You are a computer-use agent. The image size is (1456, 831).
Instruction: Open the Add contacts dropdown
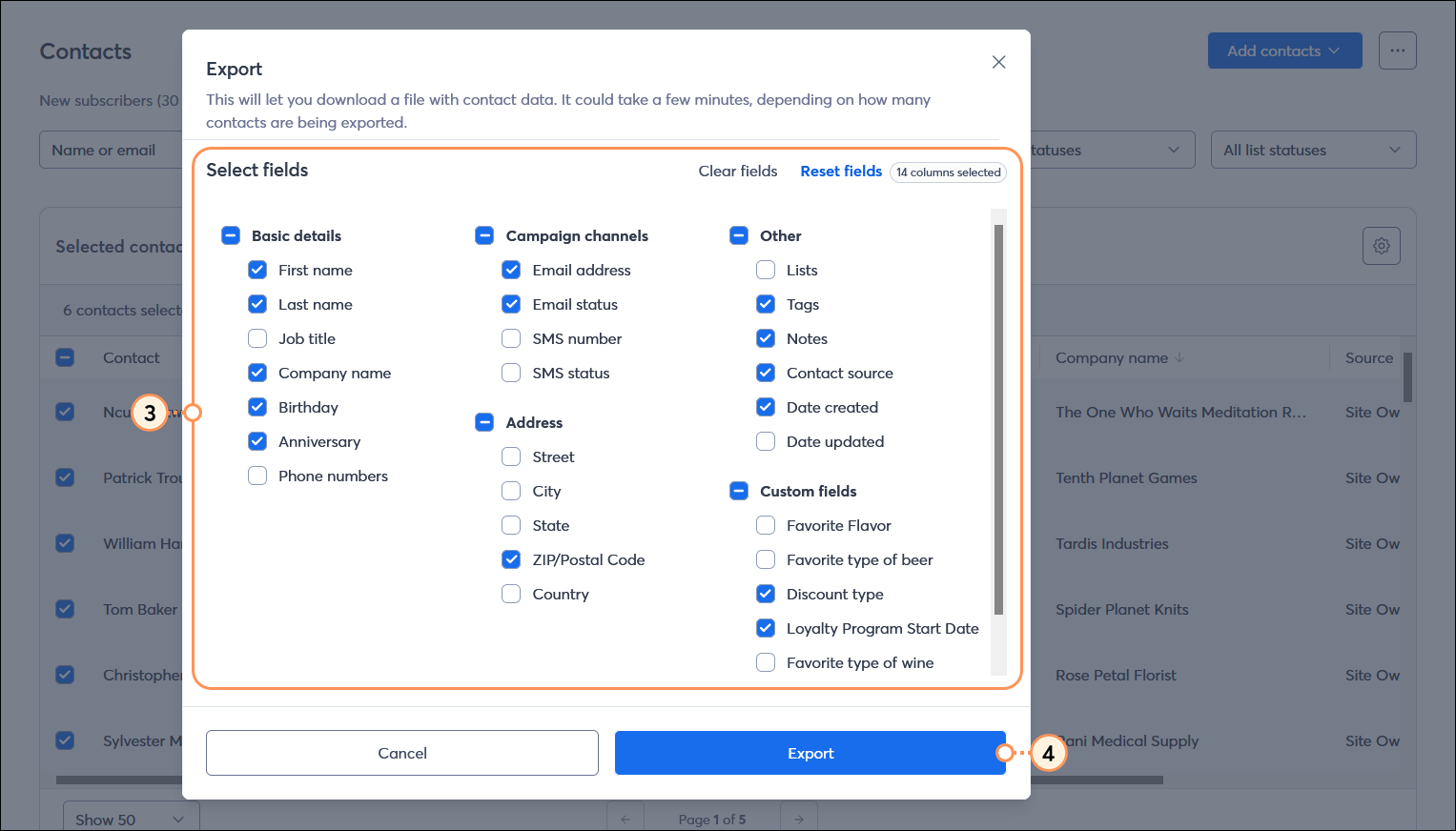coord(1283,51)
